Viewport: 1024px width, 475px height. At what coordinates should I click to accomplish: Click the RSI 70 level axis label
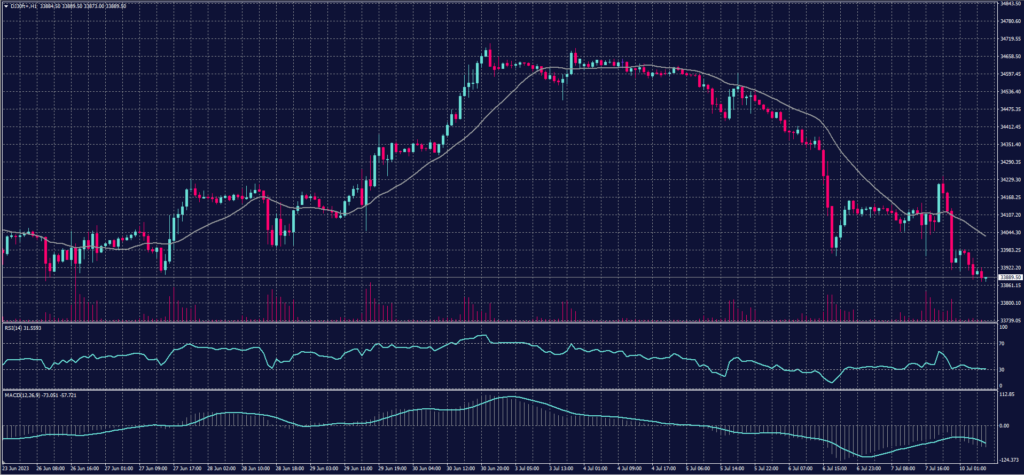[1000, 342]
